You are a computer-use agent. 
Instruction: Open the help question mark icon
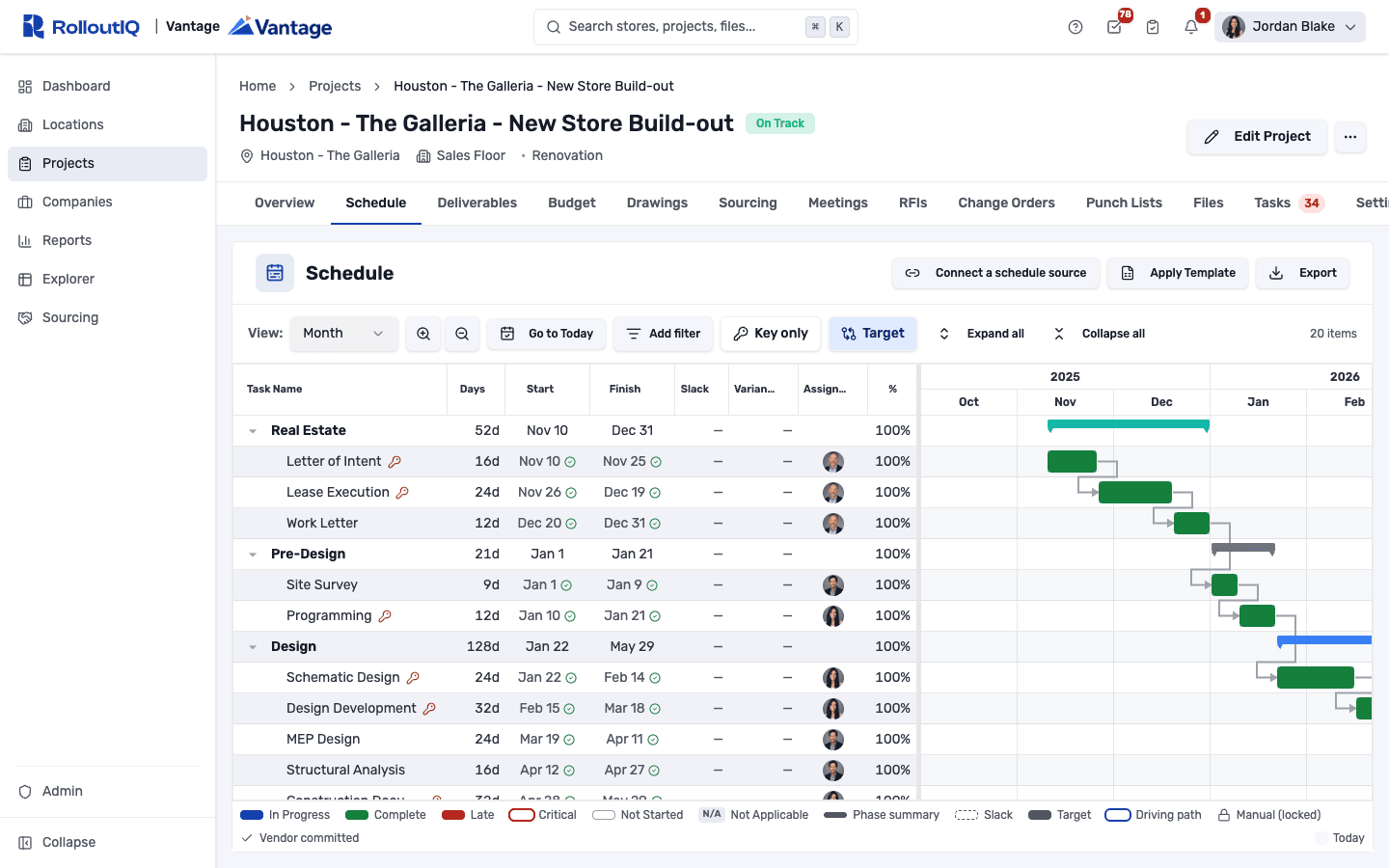(1076, 27)
